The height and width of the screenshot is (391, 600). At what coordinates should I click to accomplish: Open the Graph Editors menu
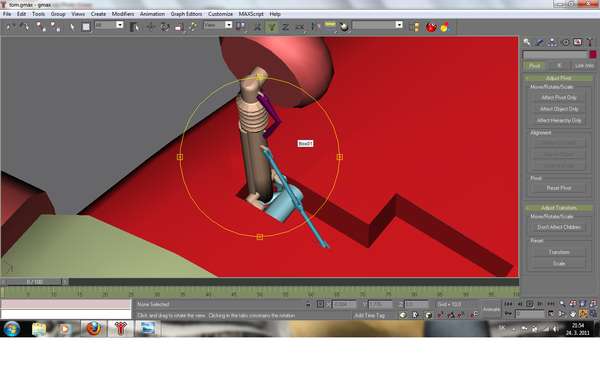(x=186, y=14)
